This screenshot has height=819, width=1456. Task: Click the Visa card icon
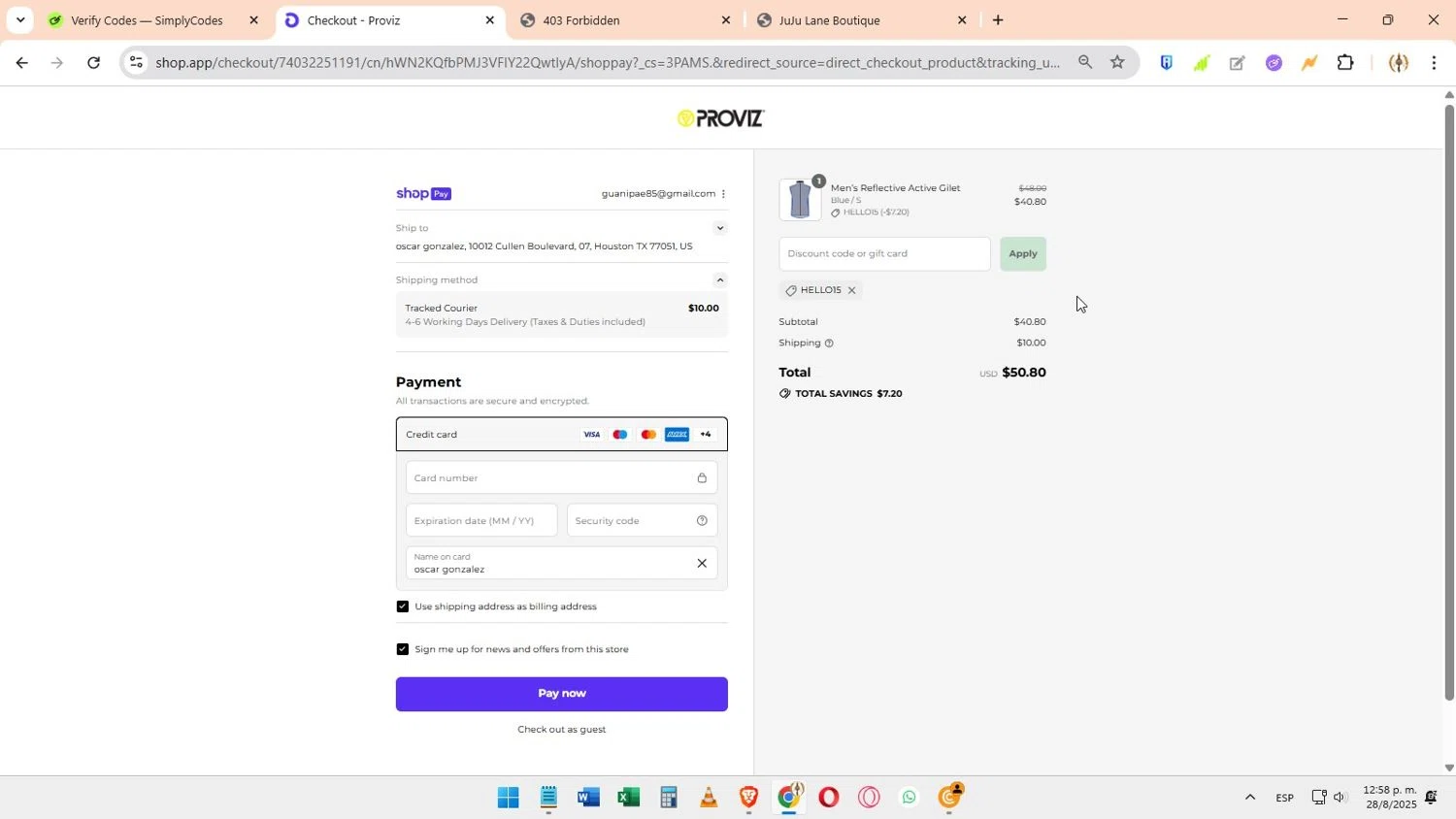591,435
